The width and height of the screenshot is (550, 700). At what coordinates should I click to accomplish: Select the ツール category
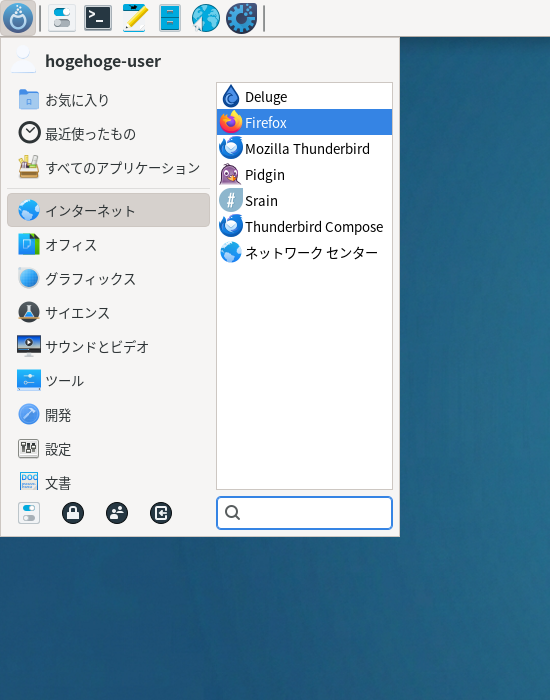click(108, 380)
